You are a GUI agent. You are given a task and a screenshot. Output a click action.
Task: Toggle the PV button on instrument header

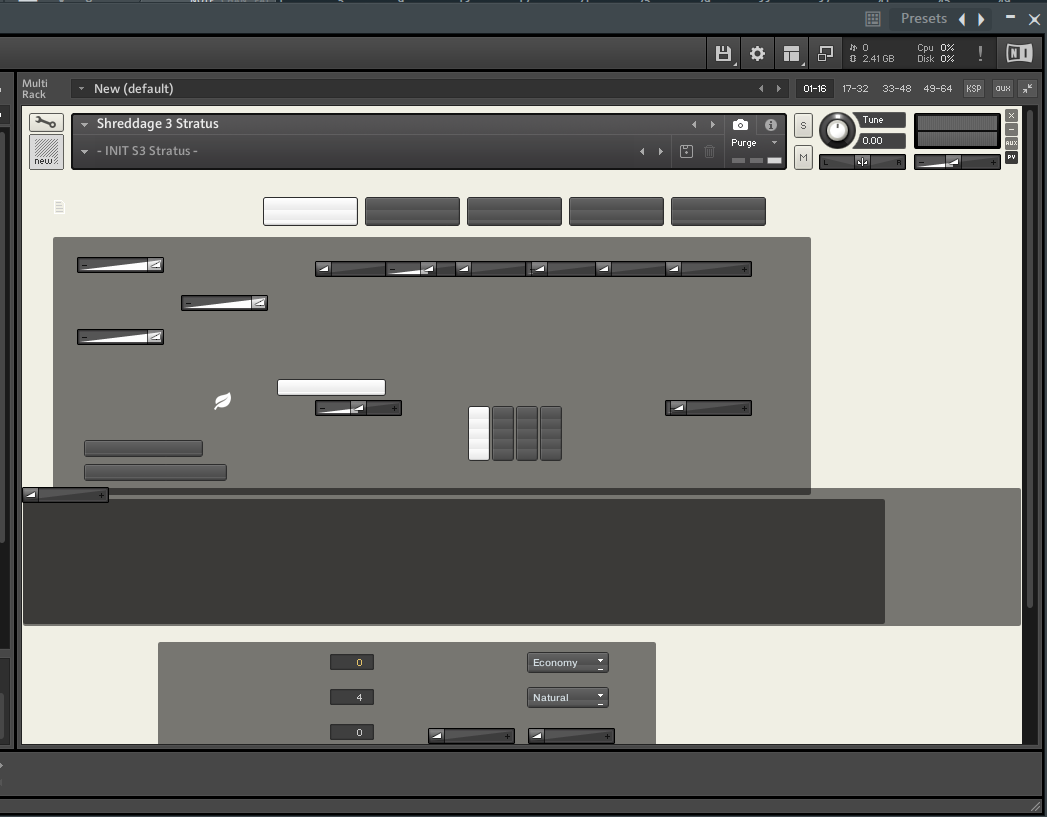[1012, 158]
